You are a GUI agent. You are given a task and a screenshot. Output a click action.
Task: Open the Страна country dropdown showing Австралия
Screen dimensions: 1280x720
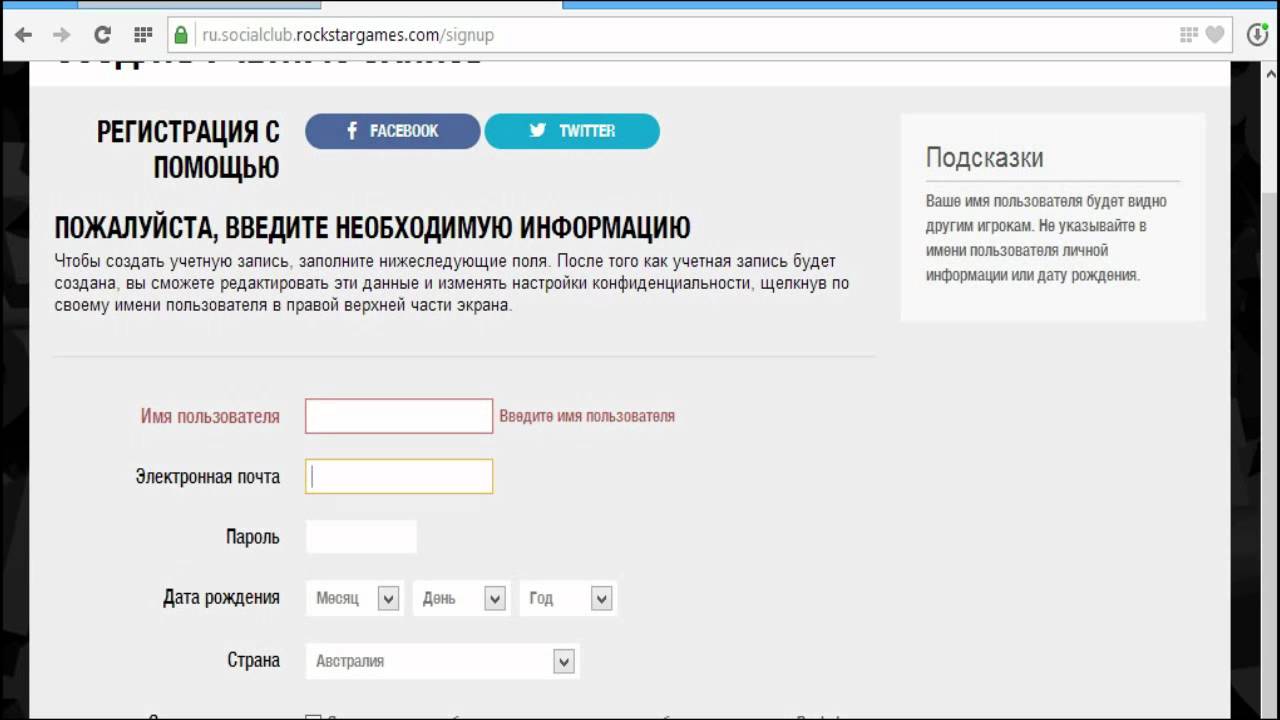click(x=442, y=661)
